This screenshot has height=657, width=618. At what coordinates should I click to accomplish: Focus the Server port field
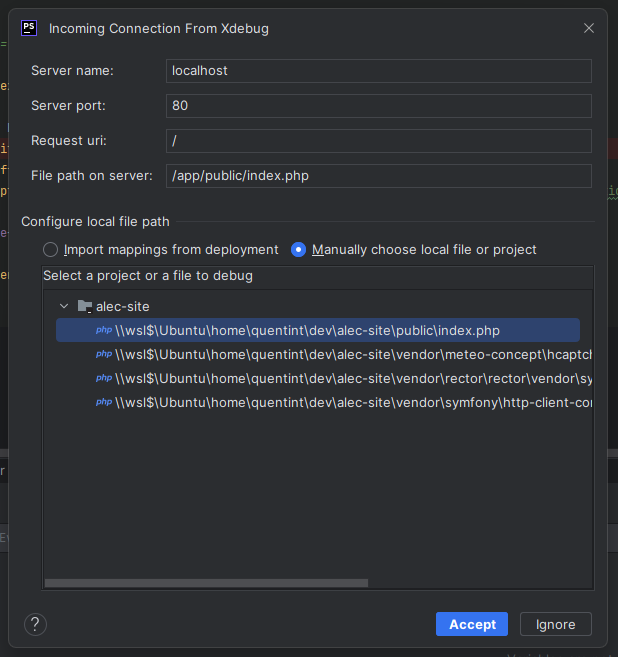pyautogui.click(x=378, y=105)
